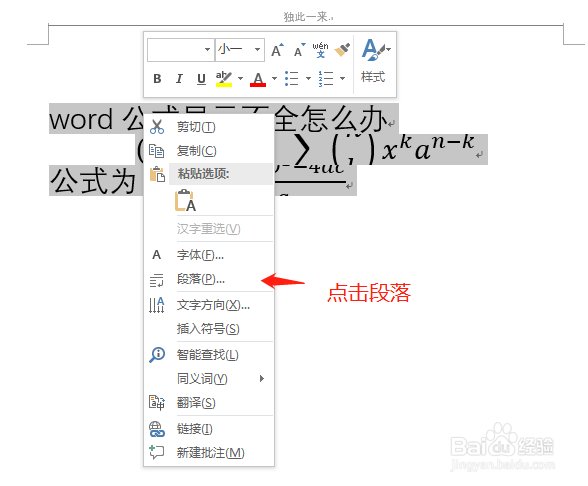Screen dimensions: 588x486
Task: Toggle numbered list
Action: 326,79
